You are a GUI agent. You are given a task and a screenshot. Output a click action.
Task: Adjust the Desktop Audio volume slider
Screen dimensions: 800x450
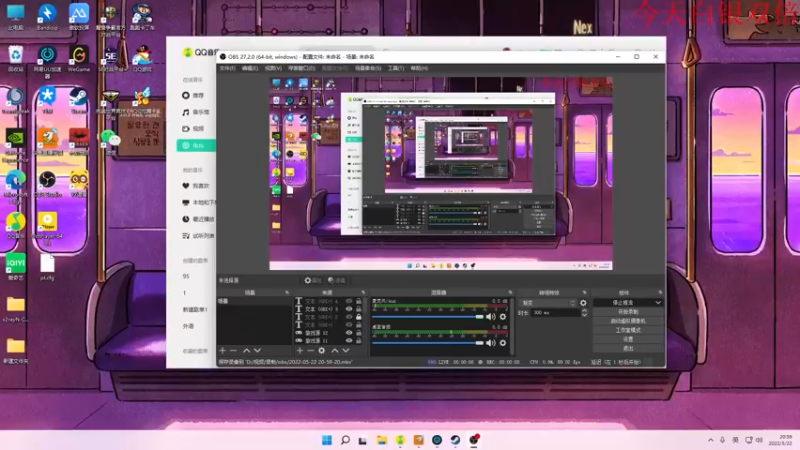pyautogui.click(x=428, y=343)
